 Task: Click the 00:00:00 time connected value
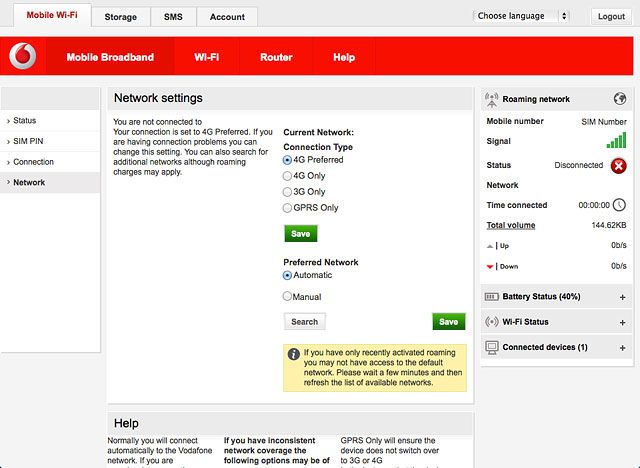[x=594, y=205]
